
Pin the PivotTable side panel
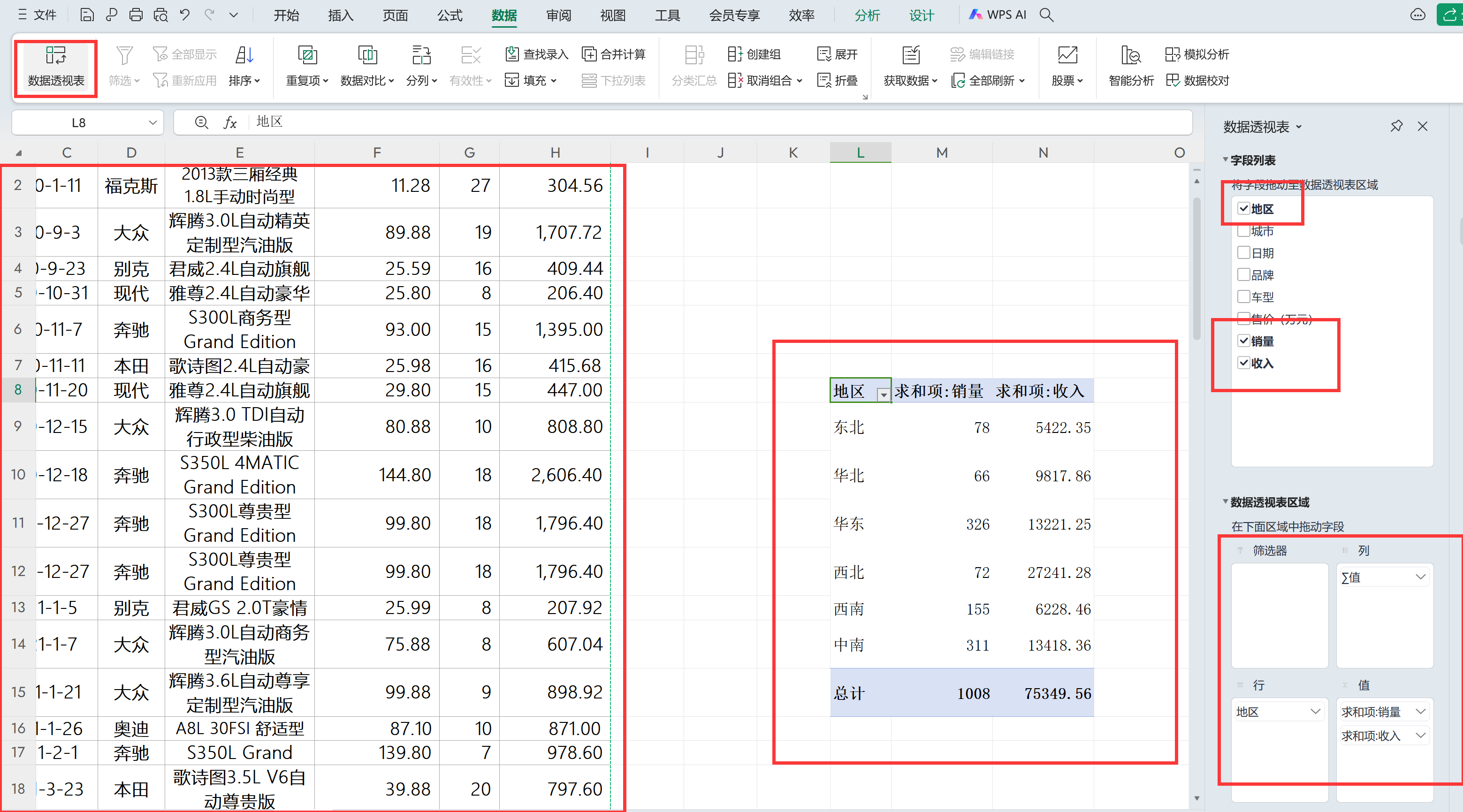click(x=1396, y=126)
